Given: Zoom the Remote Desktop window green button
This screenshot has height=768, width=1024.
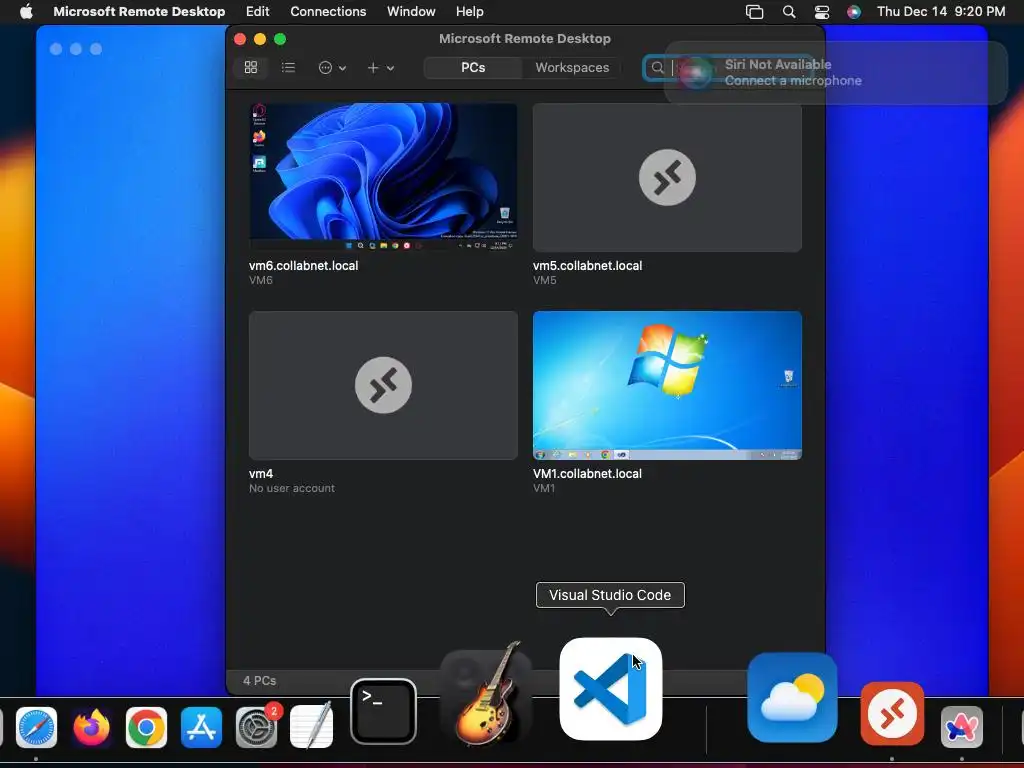Looking at the screenshot, I should (x=280, y=39).
